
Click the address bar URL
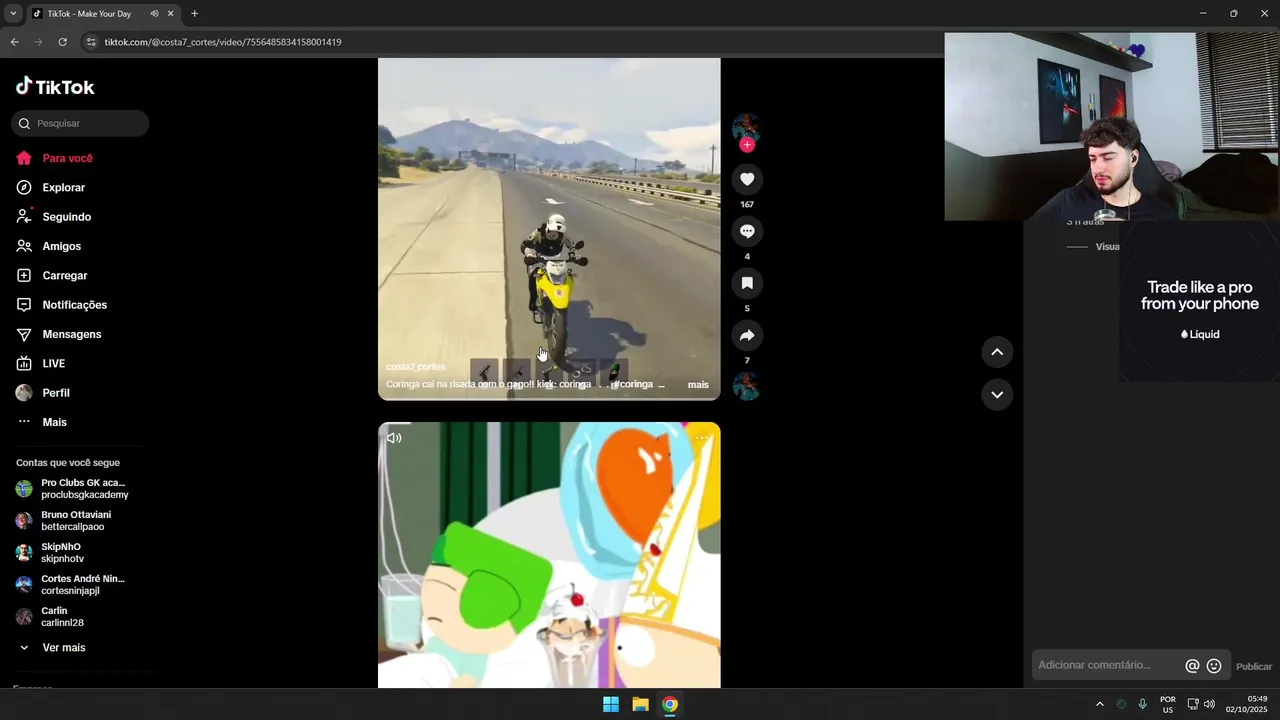223,42
